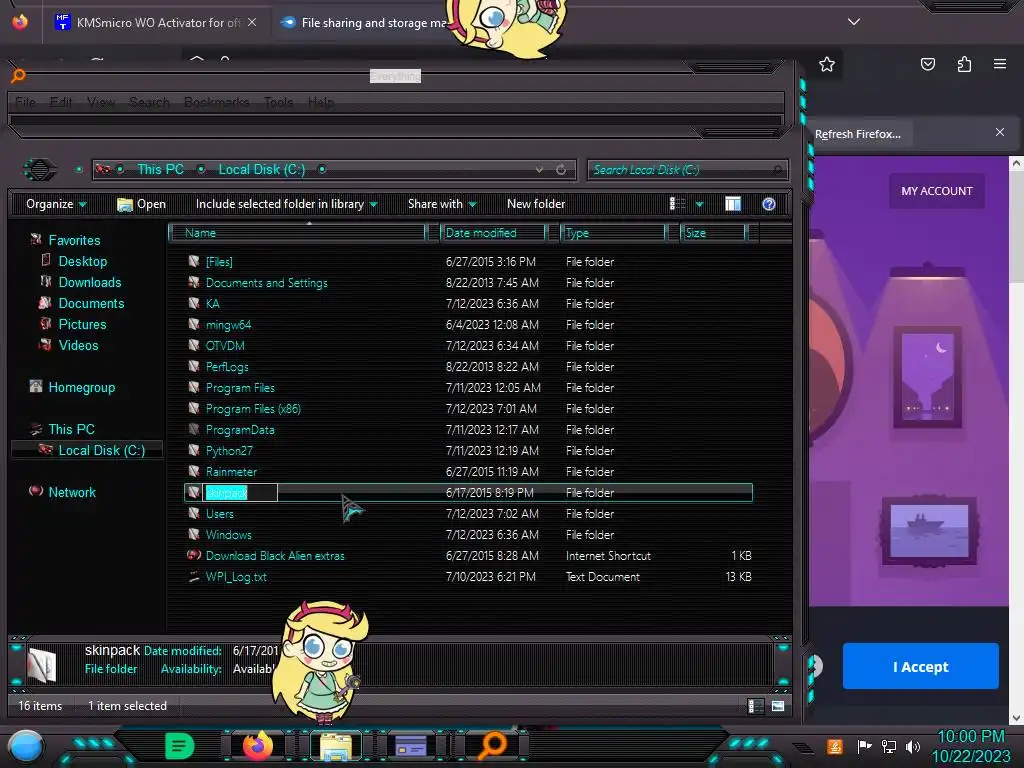Open Everything search taskbar icon
1024x768 pixels.
pyautogui.click(x=492, y=746)
